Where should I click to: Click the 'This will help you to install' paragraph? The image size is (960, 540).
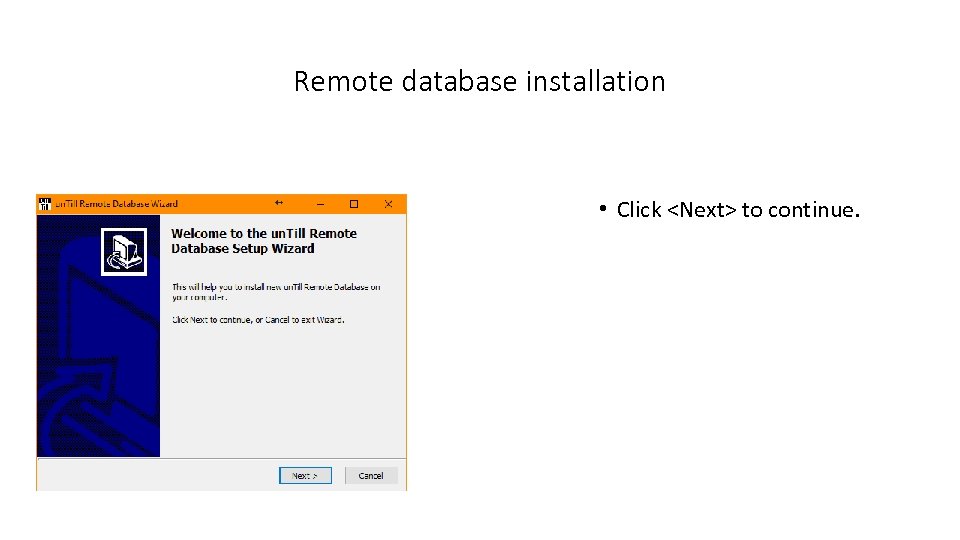[x=275, y=292]
